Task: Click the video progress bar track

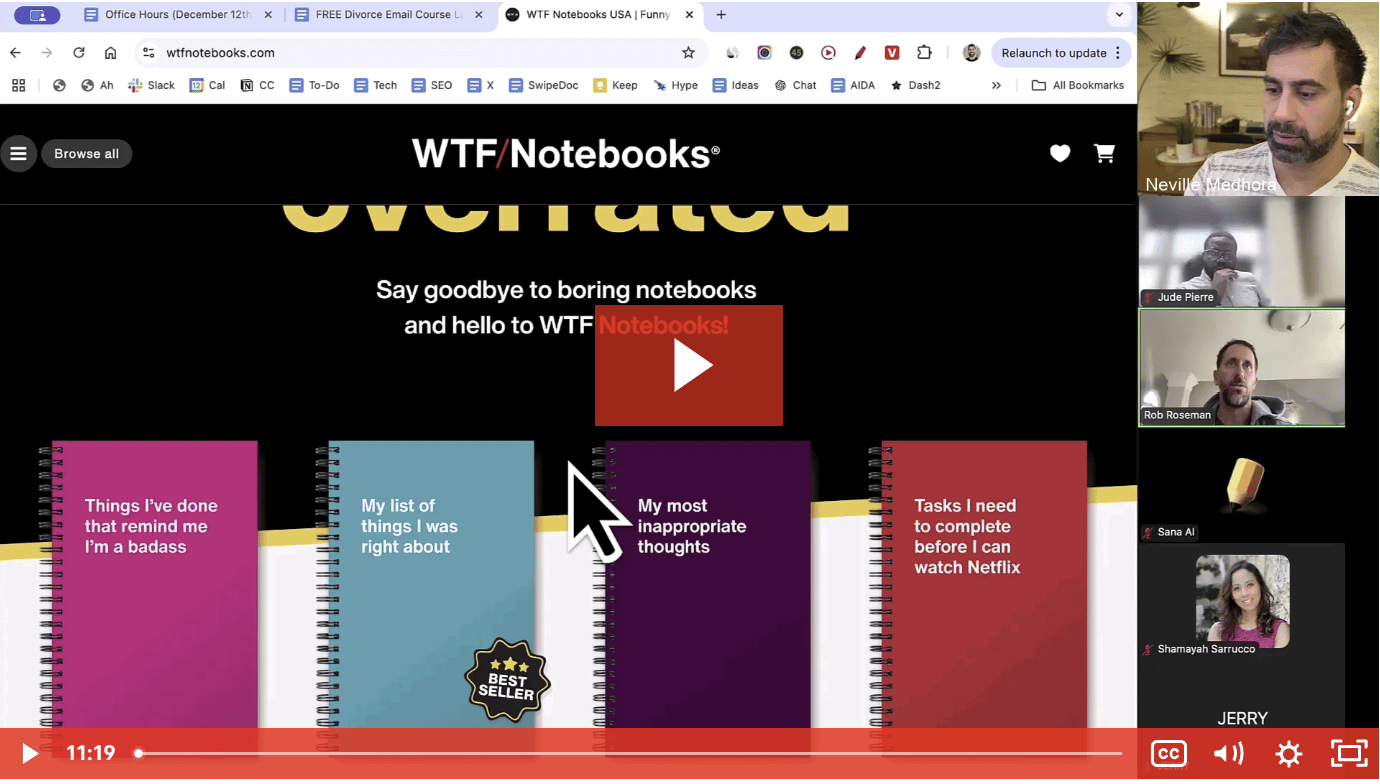Action: pyautogui.click(x=630, y=753)
